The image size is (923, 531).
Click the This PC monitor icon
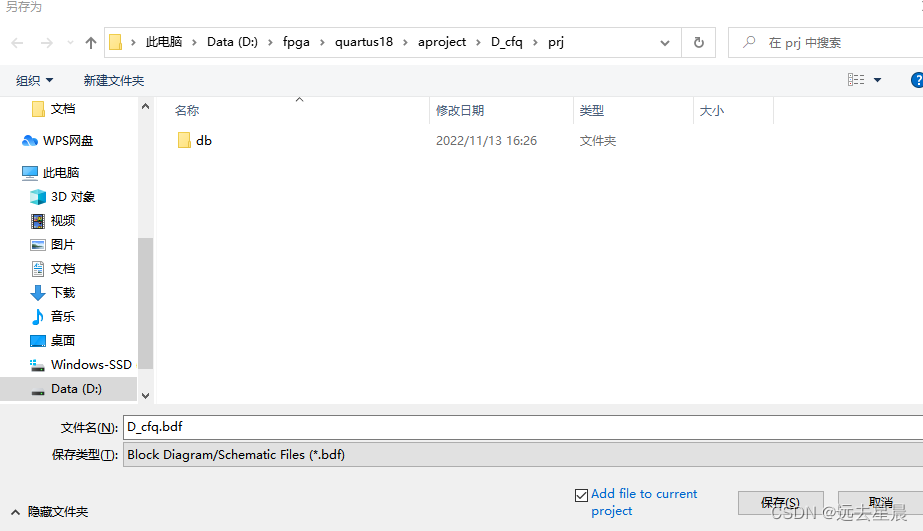coord(29,172)
